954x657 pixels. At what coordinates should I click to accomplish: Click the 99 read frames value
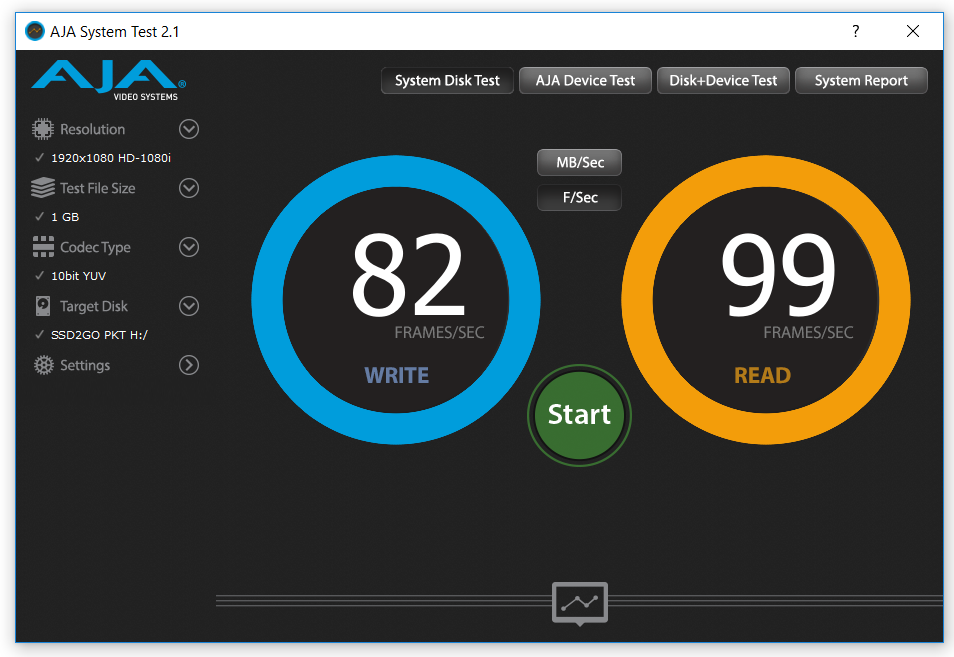[x=778, y=276]
